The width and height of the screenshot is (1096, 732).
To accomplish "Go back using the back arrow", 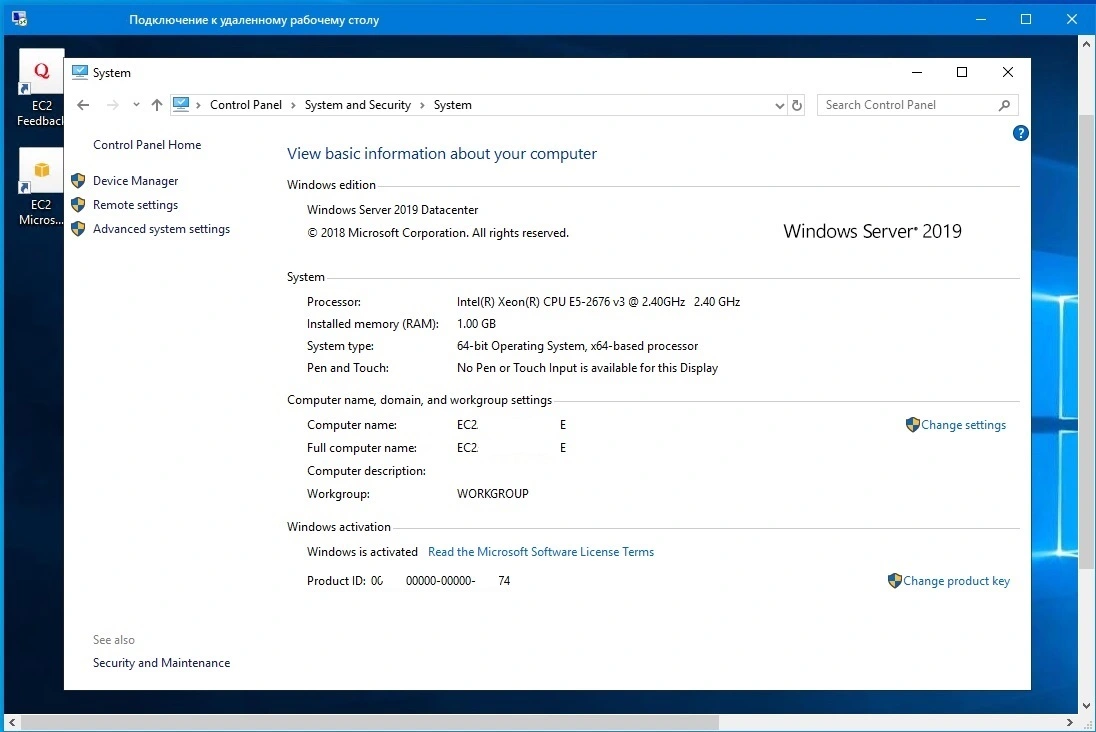I will point(83,105).
